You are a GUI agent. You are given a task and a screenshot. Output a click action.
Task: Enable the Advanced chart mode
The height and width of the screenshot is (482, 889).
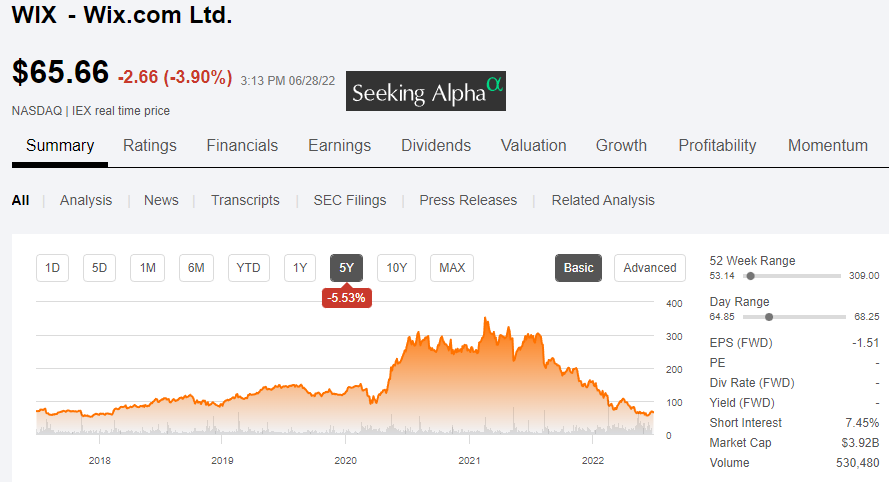coord(650,268)
